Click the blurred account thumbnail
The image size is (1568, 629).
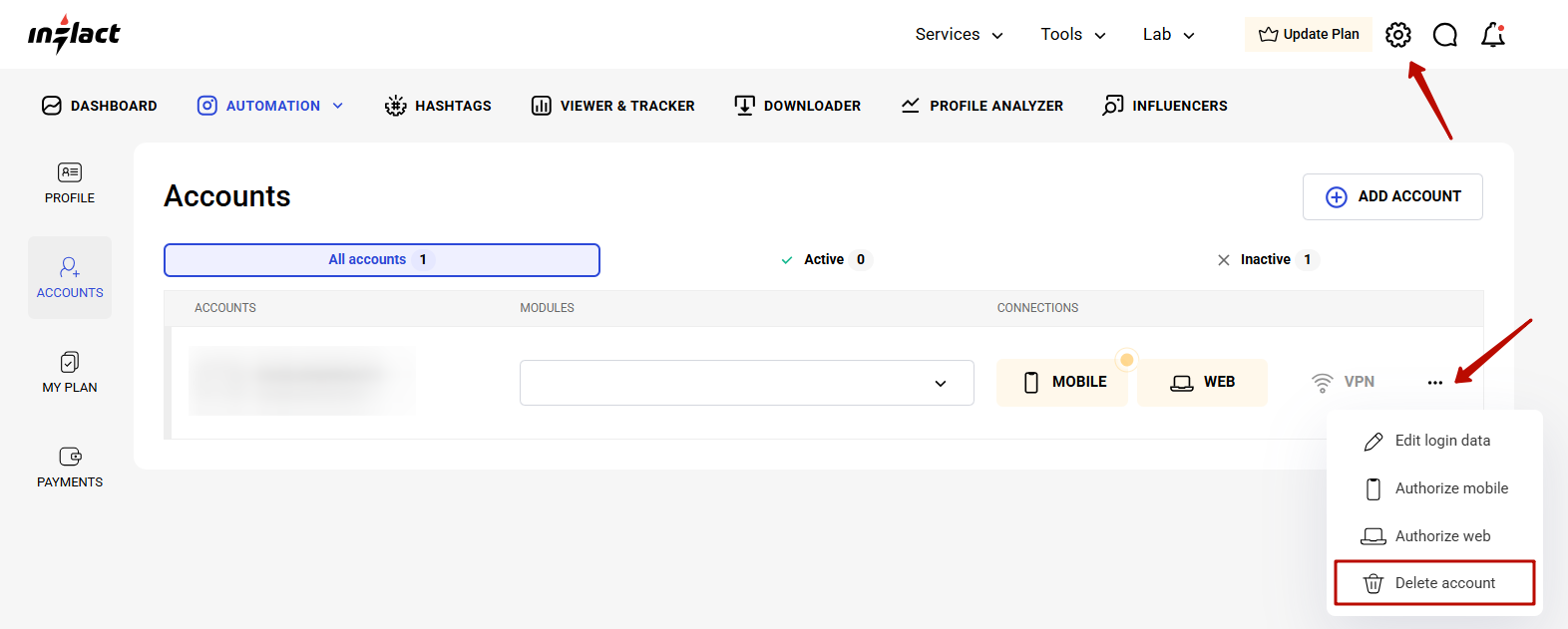coord(302,381)
